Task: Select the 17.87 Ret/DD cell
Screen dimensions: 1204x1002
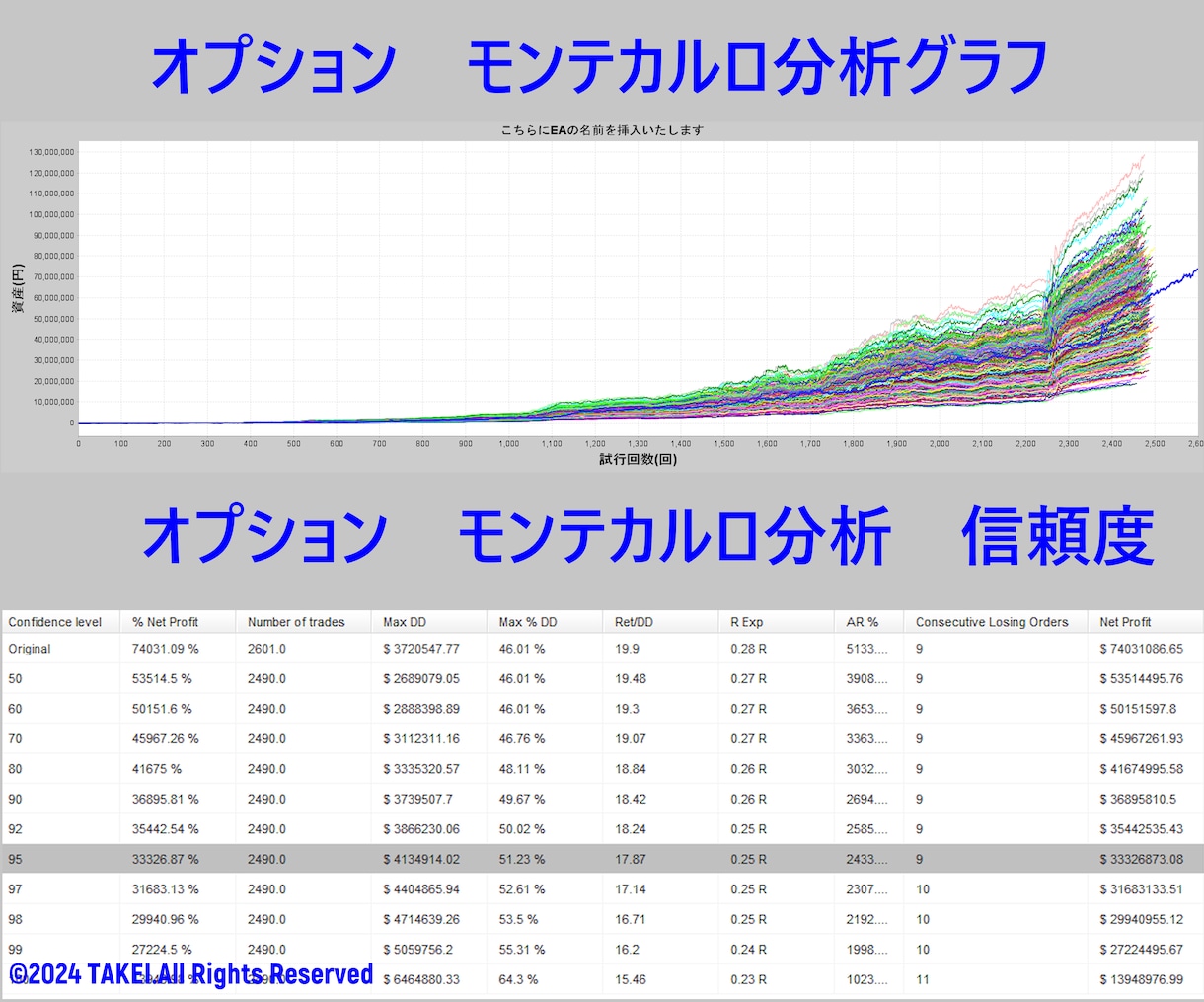Action: click(631, 859)
